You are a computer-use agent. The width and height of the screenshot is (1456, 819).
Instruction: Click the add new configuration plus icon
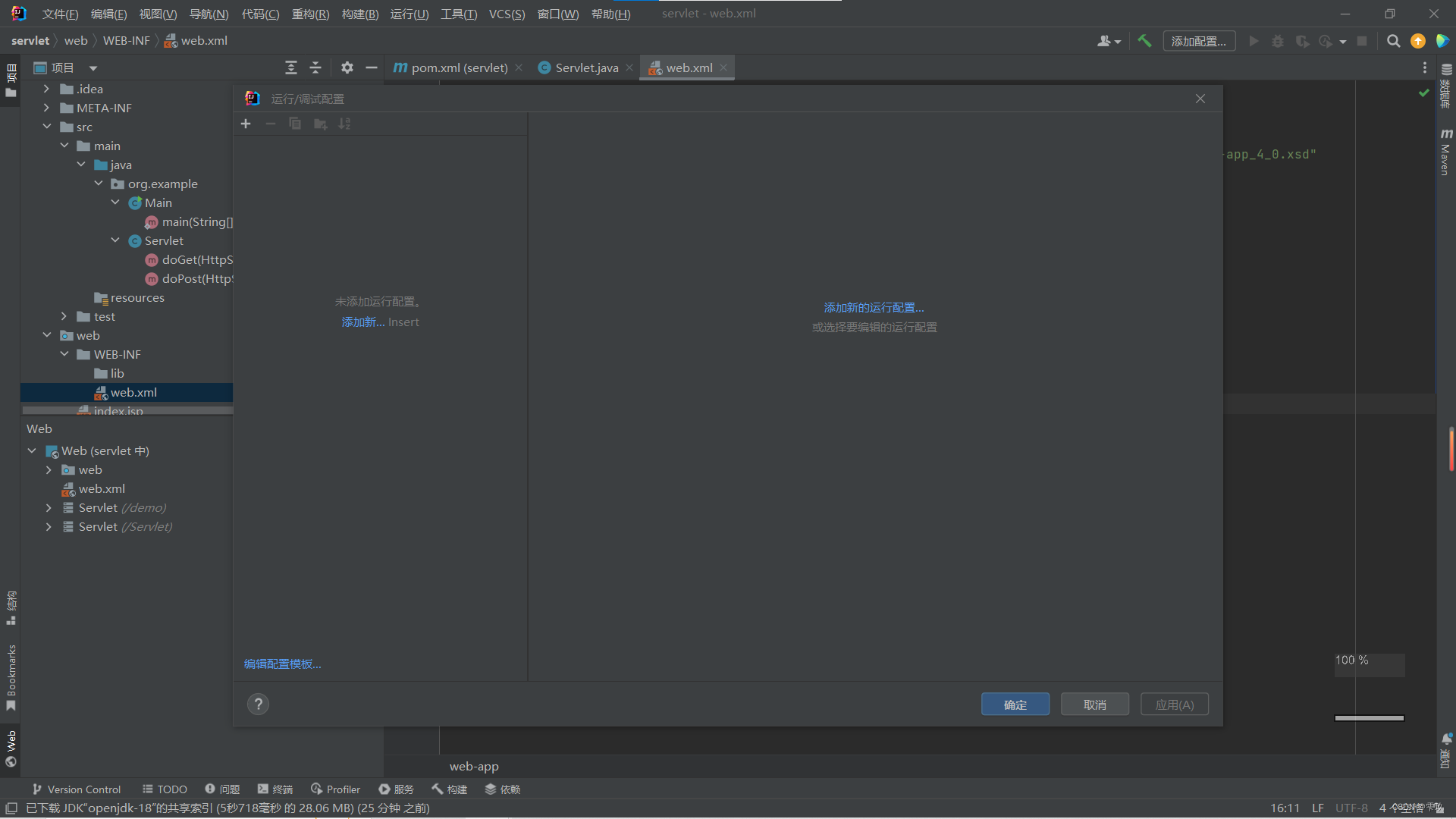(246, 124)
